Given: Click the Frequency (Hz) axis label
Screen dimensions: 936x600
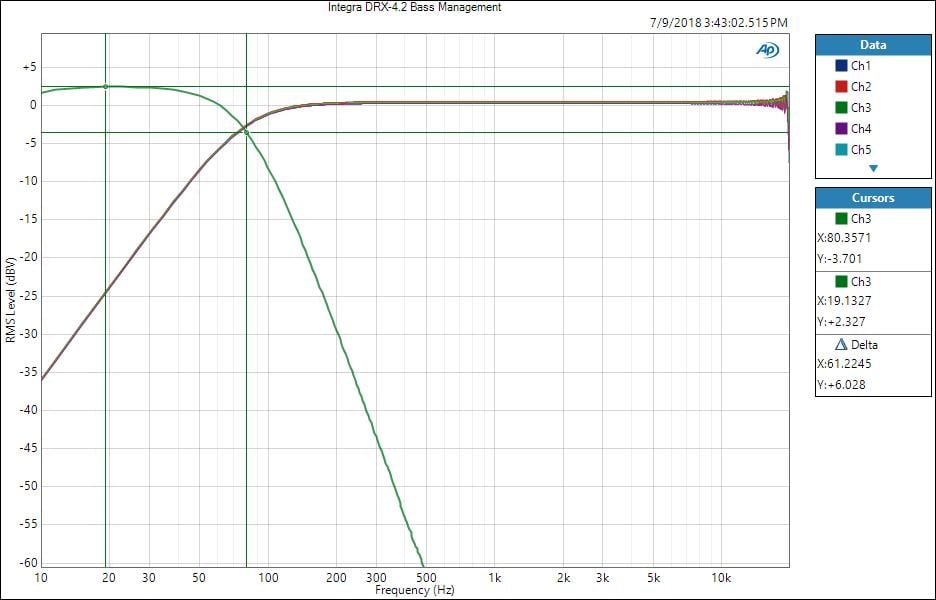Looking at the screenshot, I should (415, 591).
